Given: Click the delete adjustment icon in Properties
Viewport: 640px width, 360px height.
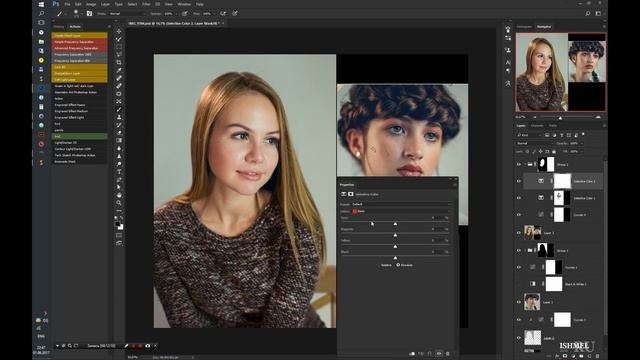Looking at the screenshot, I should tap(448, 353).
